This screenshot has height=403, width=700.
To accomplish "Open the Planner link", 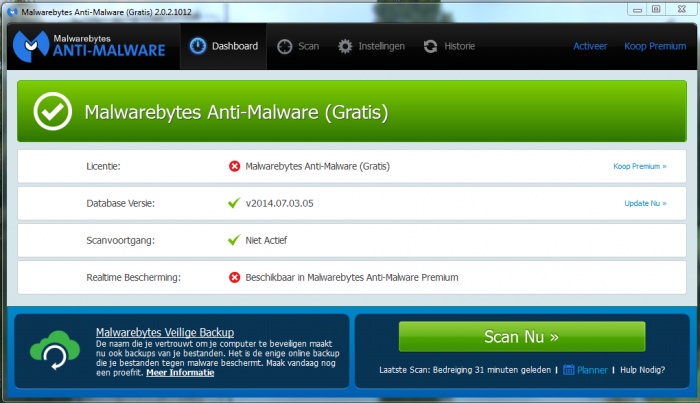I will pyautogui.click(x=592, y=370).
